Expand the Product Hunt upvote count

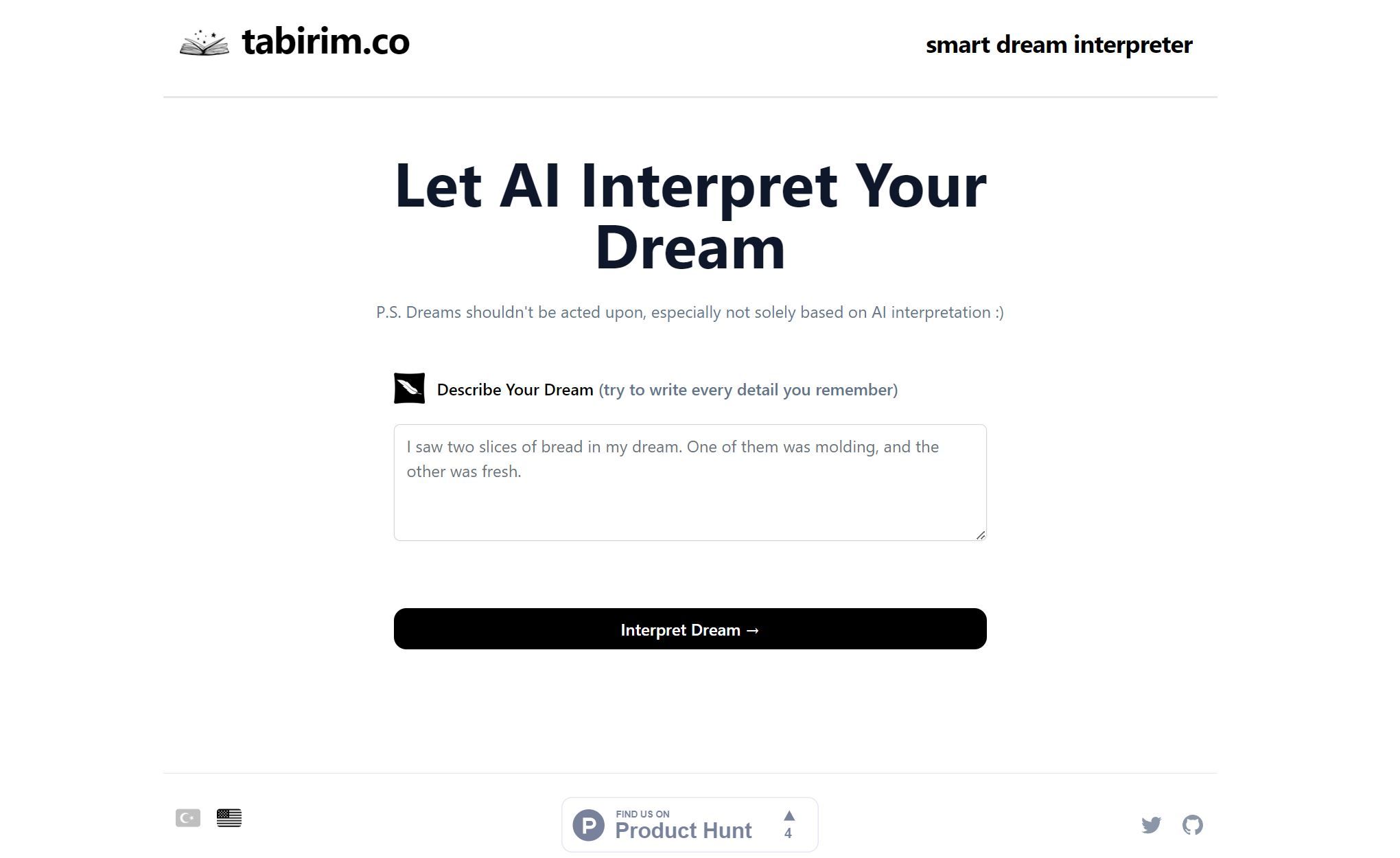[788, 824]
